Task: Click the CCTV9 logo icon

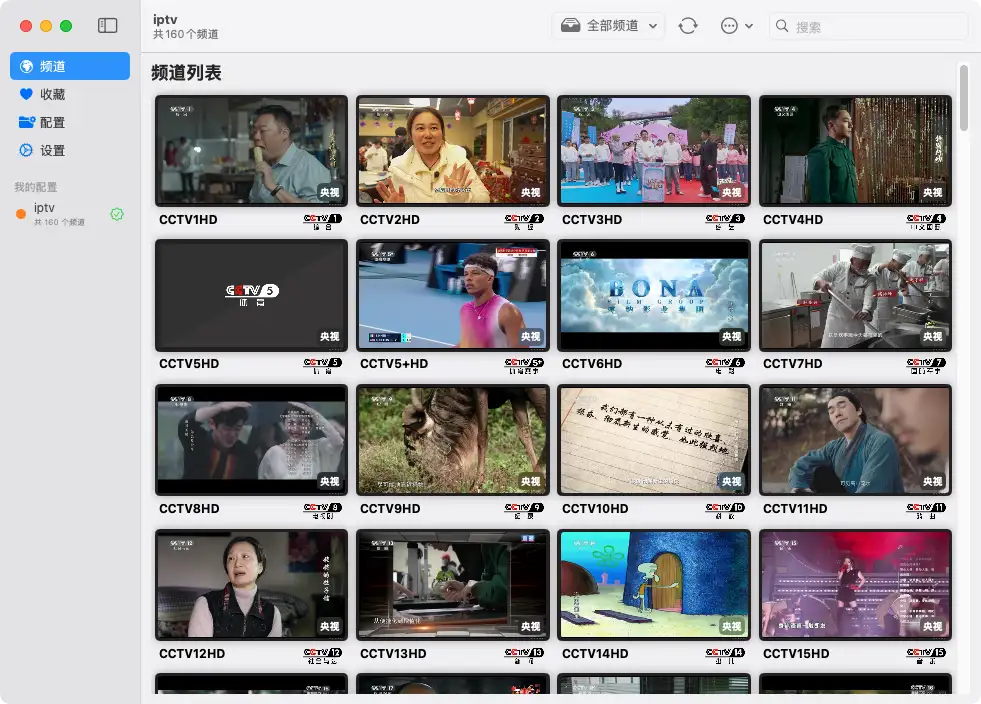Action: point(524,511)
